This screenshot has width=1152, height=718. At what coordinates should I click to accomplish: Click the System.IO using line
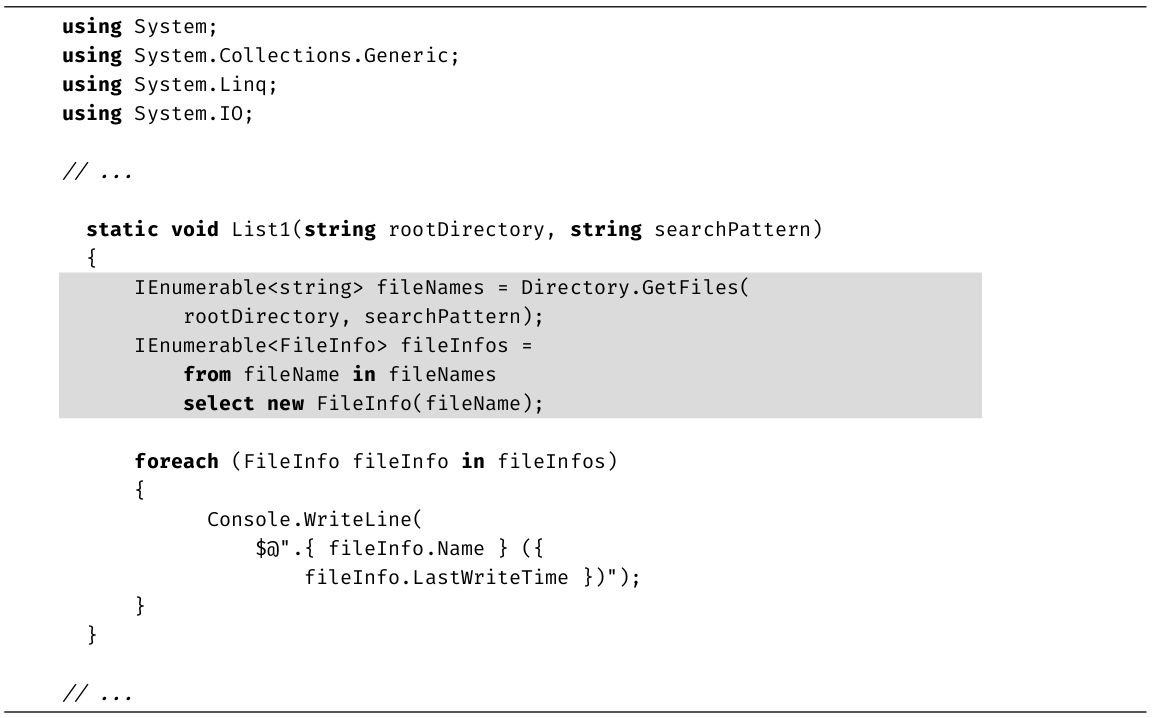point(157,114)
